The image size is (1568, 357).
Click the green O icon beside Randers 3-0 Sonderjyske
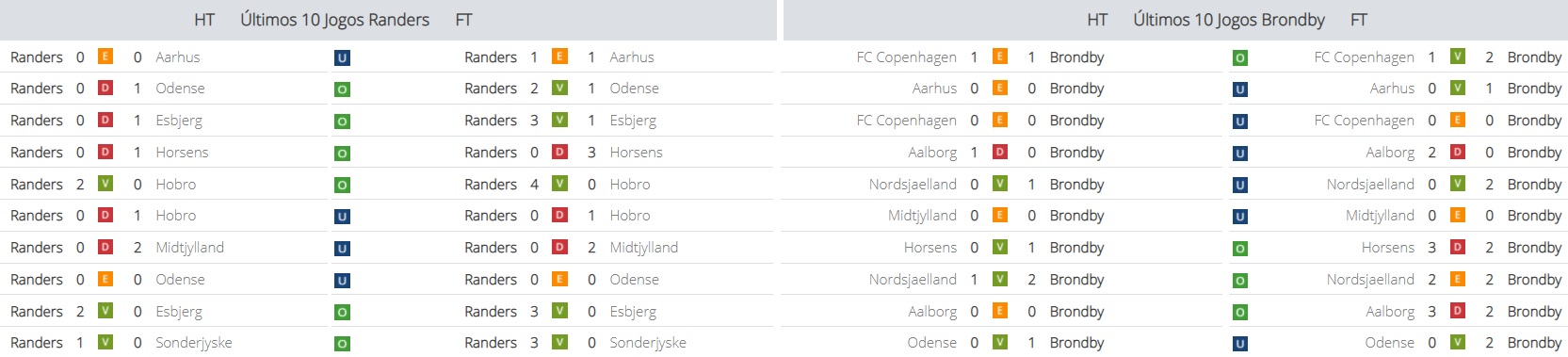pos(342,345)
